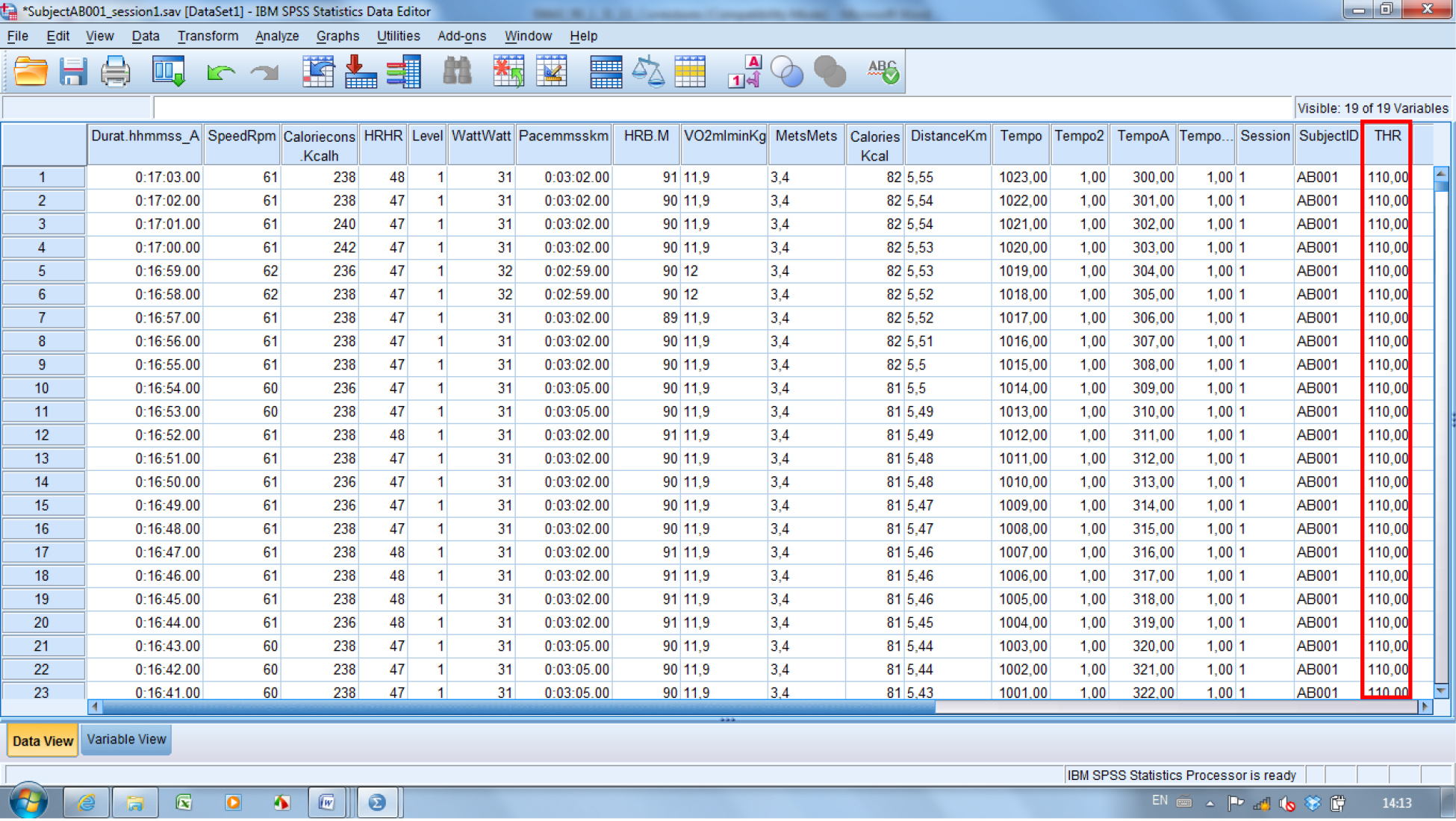
Task: Click the Spell Check ABC icon
Action: point(883,72)
